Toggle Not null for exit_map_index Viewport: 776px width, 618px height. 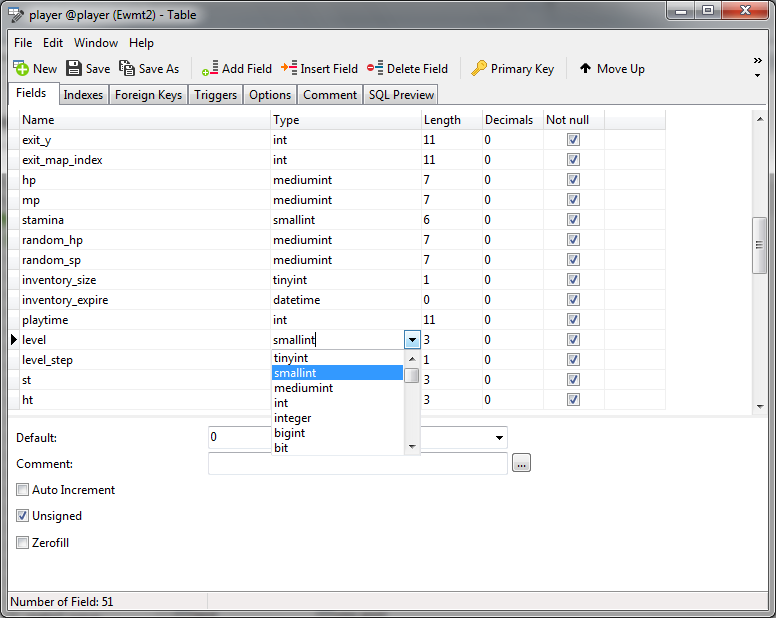pyautogui.click(x=573, y=160)
